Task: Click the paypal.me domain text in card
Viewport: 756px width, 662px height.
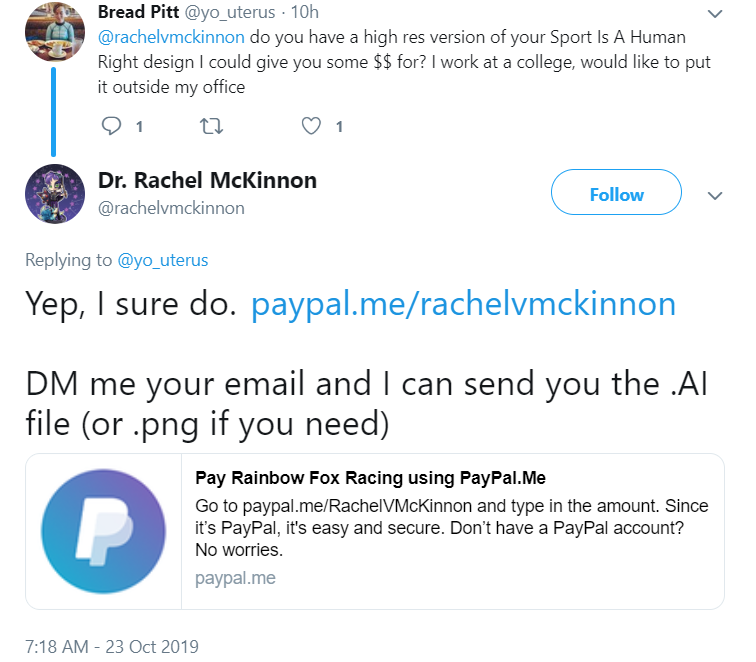Action: point(235,578)
